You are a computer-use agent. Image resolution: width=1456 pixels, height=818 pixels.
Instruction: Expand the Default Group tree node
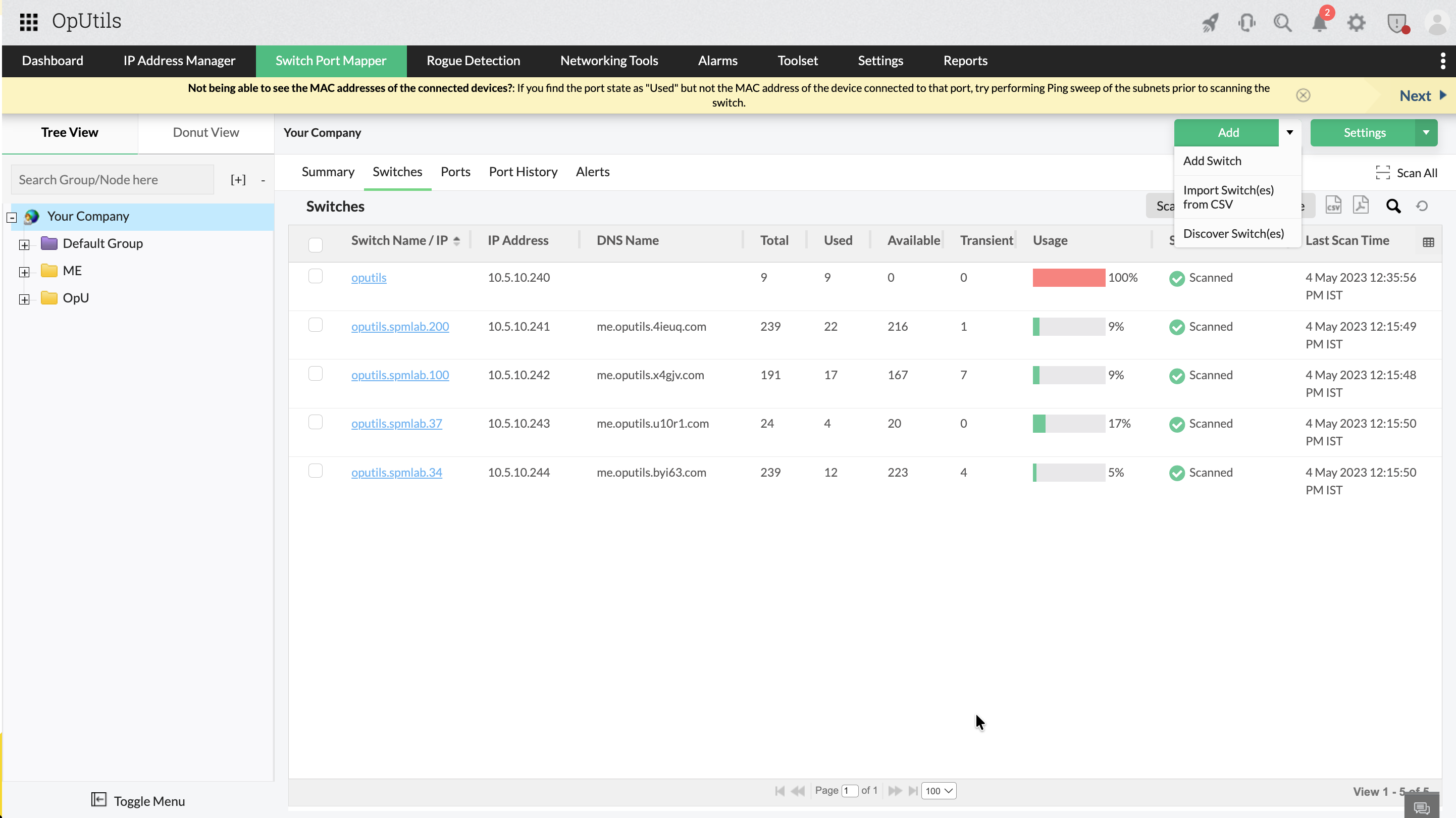[24, 244]
